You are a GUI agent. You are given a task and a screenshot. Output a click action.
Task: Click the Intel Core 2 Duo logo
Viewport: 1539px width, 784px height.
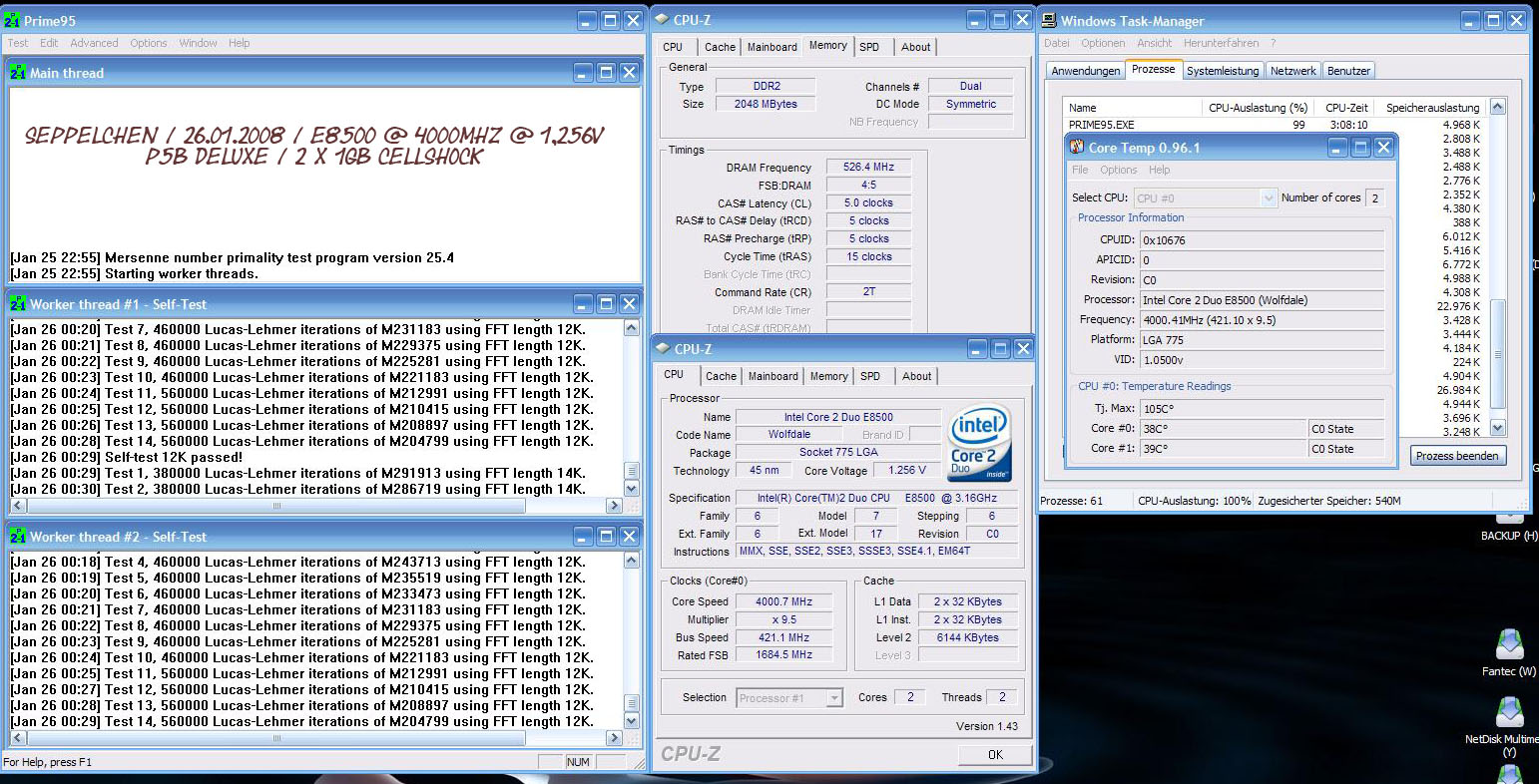979,442
